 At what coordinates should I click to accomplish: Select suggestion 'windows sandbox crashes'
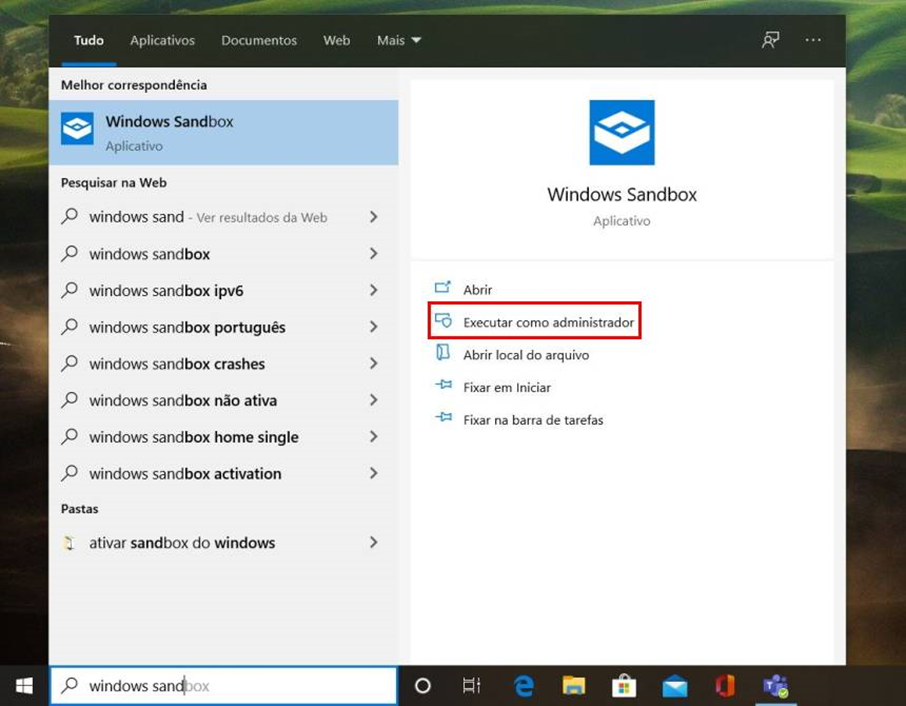(224, 363)
